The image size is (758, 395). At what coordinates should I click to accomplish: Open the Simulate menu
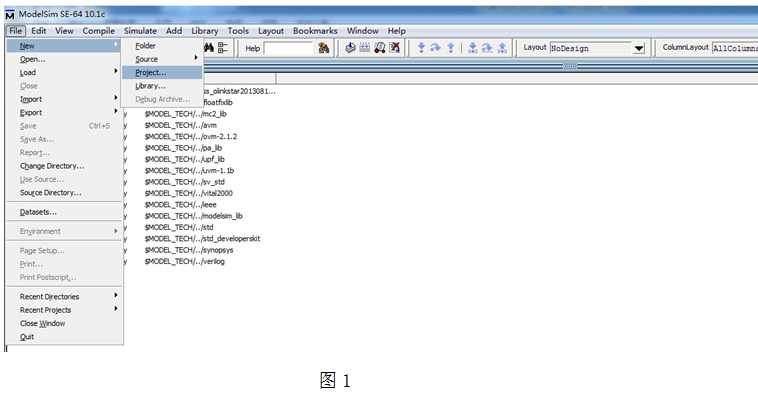pos(140,31)
